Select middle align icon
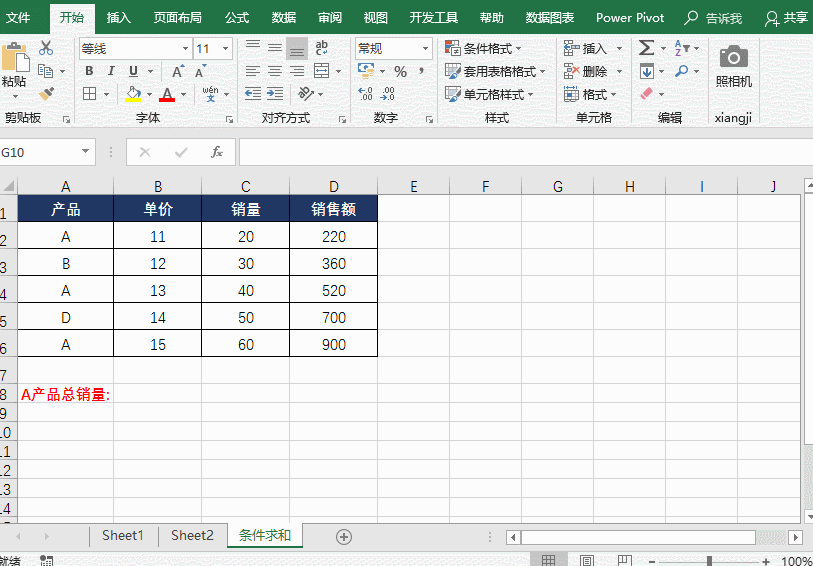This screenshot has width=813, height=566. coord(275,48)
